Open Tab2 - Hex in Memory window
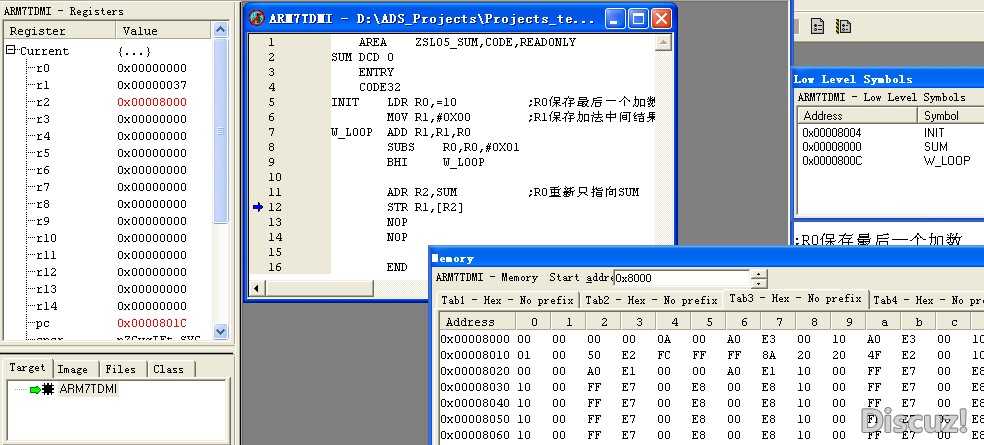The image size is (984, 445). 651,300
